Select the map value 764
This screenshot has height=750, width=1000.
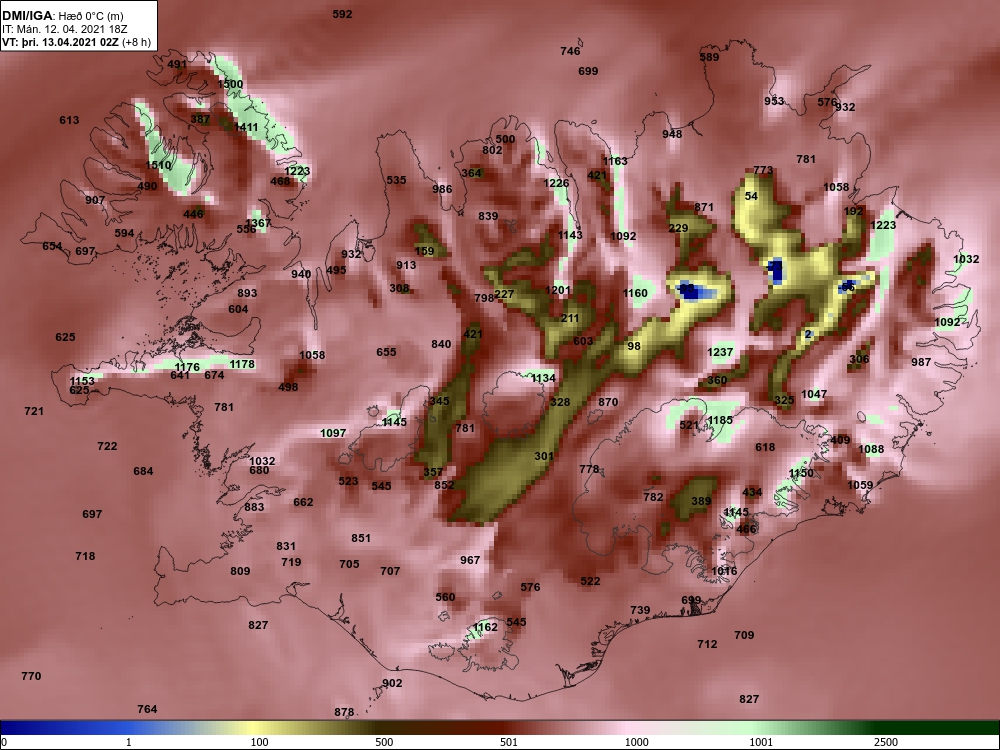coord(147,709)
